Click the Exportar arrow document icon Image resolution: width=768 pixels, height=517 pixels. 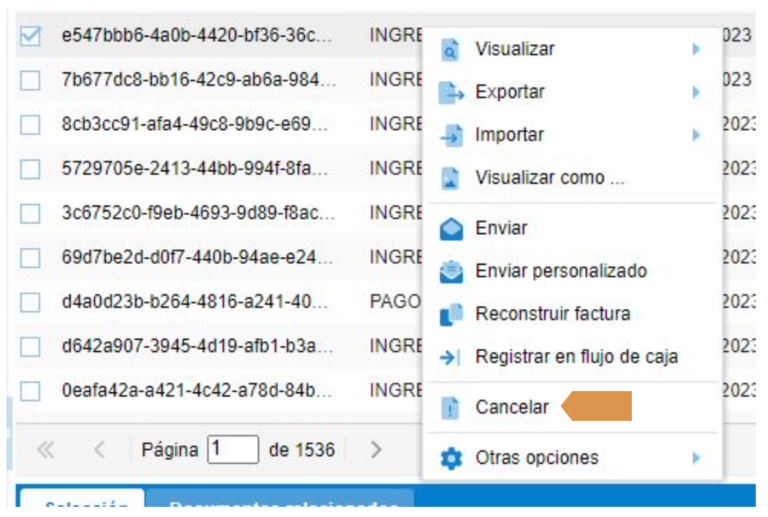[451, 93]
